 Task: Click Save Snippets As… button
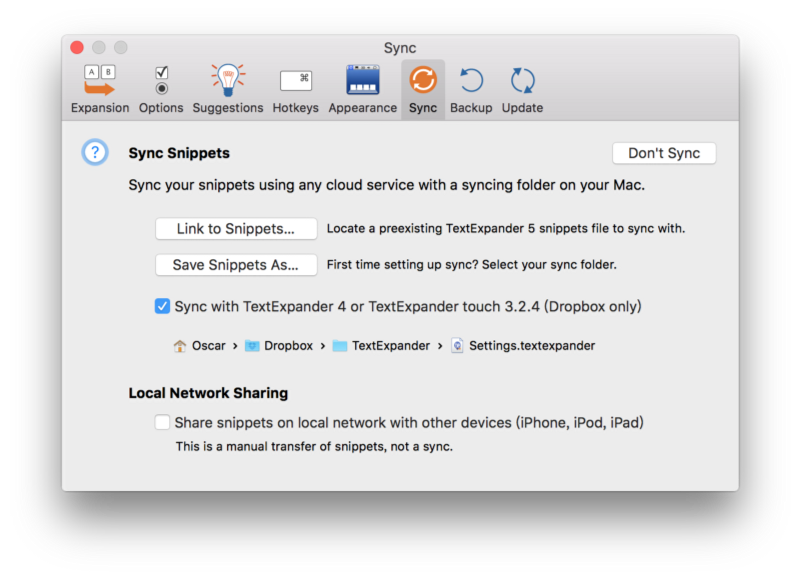236,265
